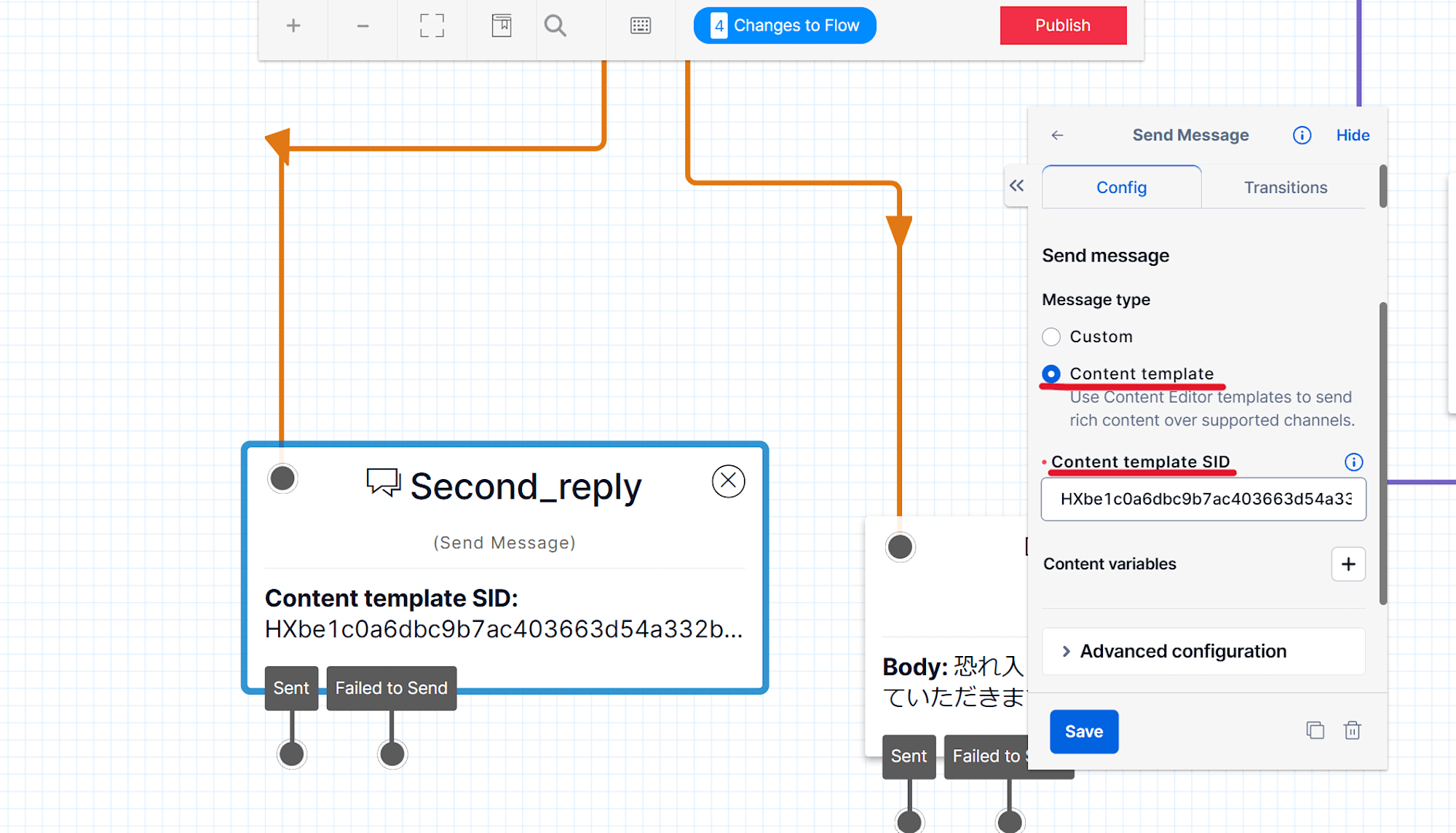Click the info circle icon next to Send Message
1456x833 pixels.
click(x=1300, y=135)
